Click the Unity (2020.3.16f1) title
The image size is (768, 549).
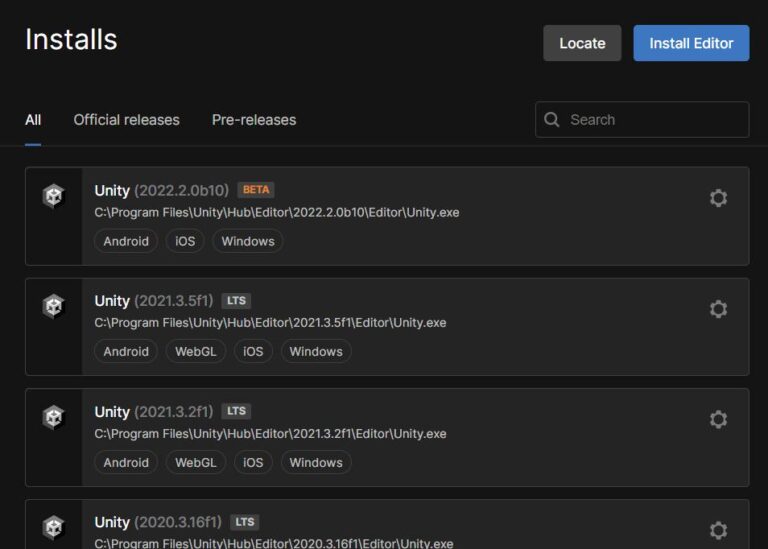[158, 522]
